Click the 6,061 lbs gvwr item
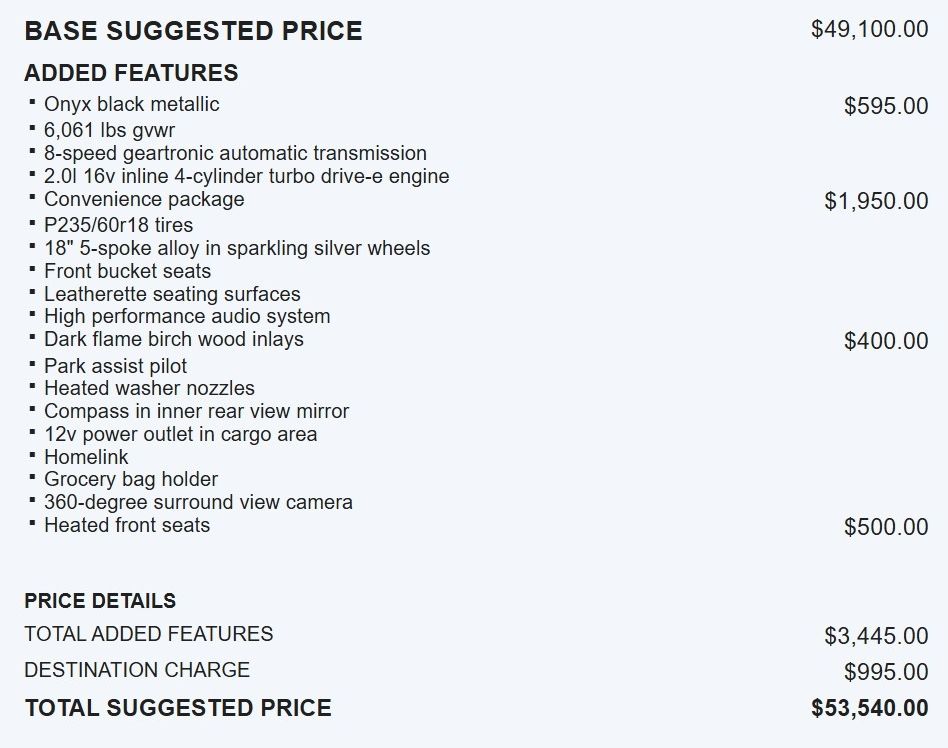Viewport: 948px width, 748px height. (109, 130)
